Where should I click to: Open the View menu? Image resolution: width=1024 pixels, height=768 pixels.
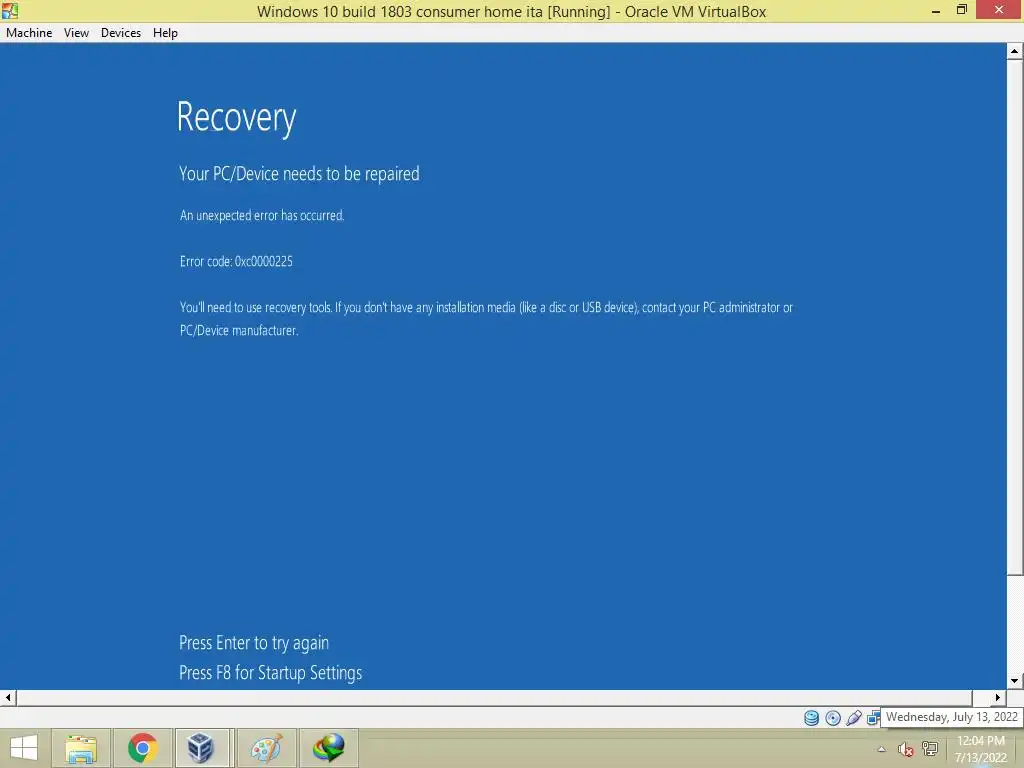(76, 33)
